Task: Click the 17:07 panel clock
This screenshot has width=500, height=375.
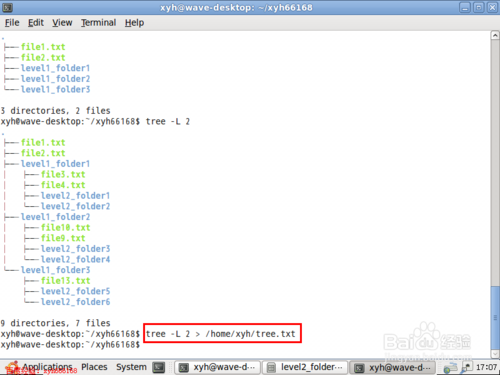Action: pyautogui.click(x=486, y=367)
